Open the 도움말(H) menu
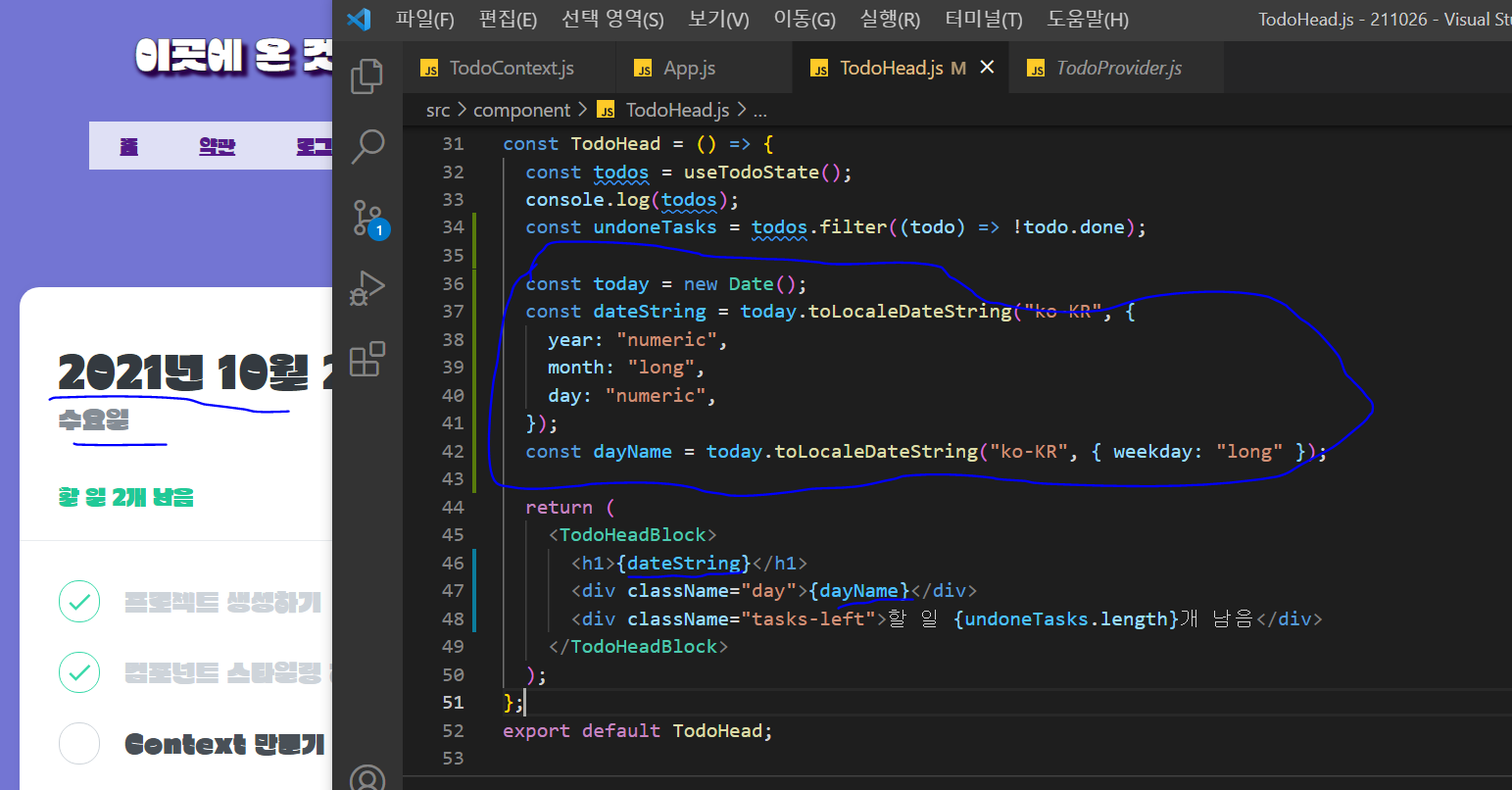Image resolution: width=1512 pixels, height=790 pixels. (1088, 19)
